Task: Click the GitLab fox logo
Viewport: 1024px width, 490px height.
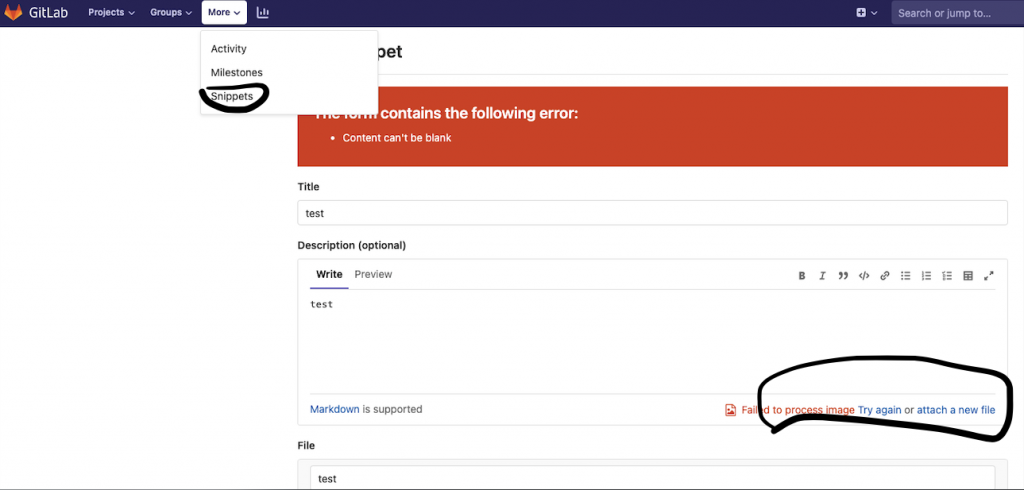Action: [14, 13]
